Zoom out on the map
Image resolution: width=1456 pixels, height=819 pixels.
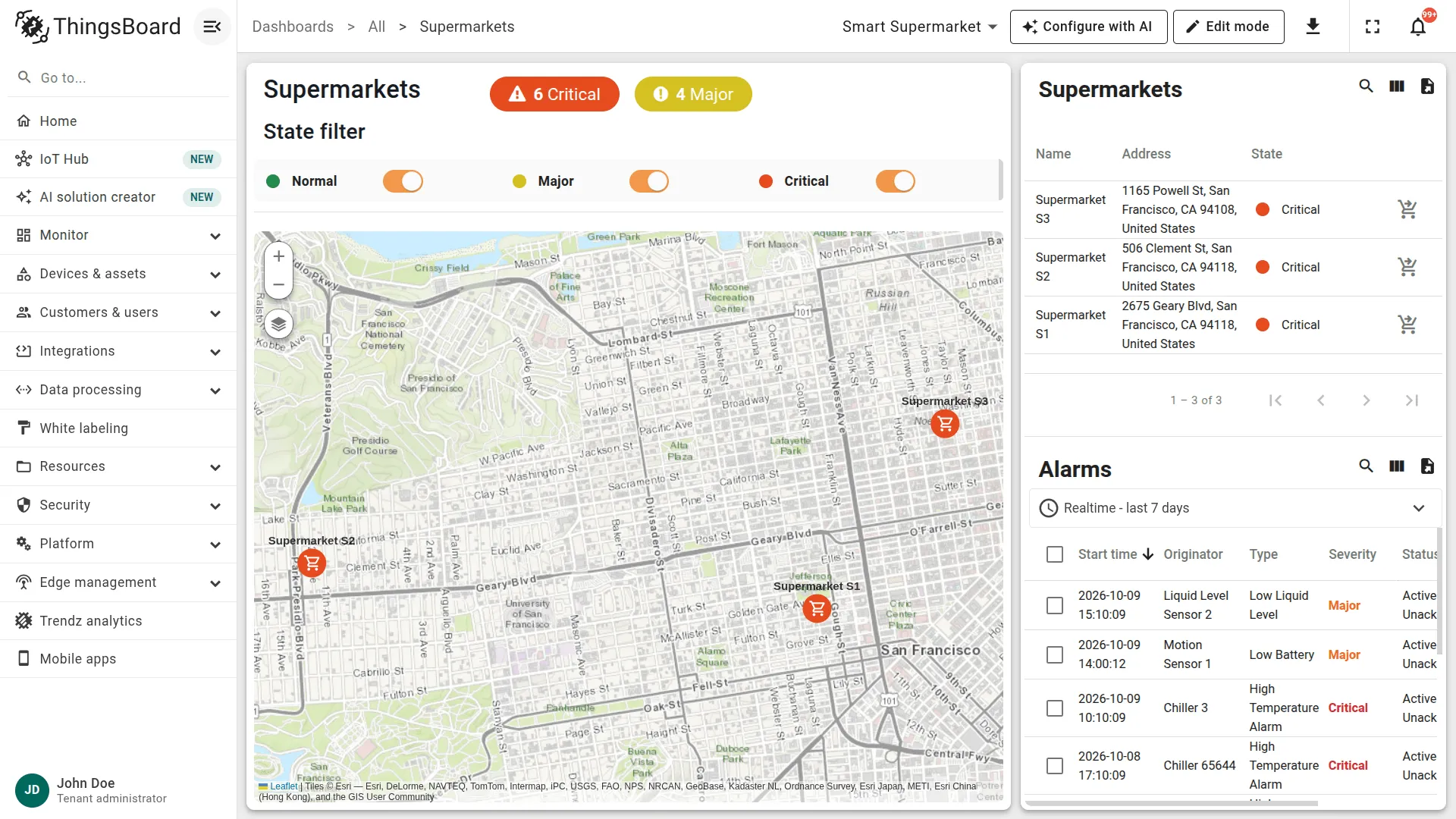click(278, 285)
